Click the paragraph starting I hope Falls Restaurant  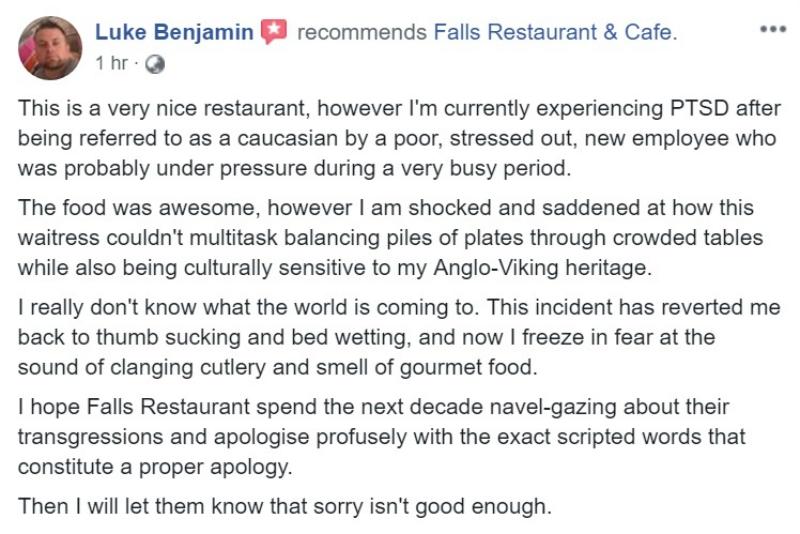pos(382,437)
